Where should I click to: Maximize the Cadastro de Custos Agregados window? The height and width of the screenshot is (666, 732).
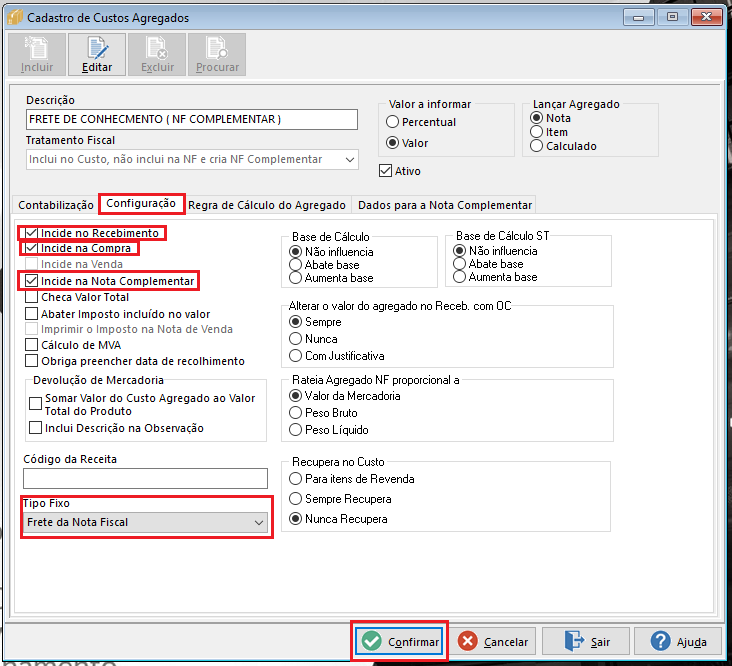coord(672,18)
